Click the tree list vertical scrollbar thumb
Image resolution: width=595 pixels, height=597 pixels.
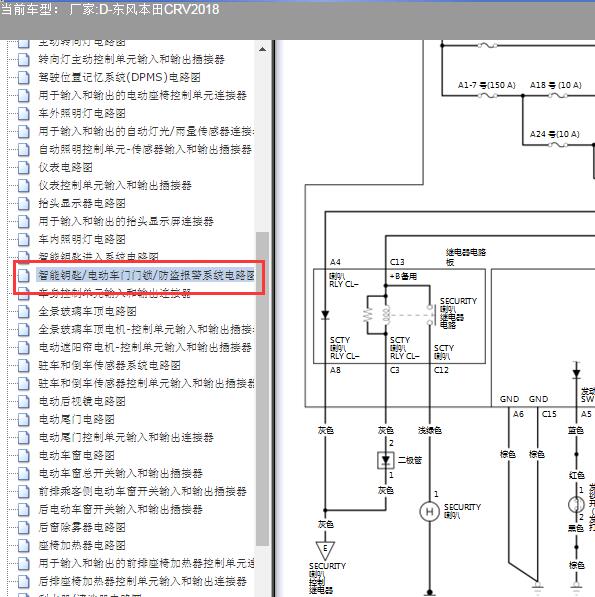262,389
